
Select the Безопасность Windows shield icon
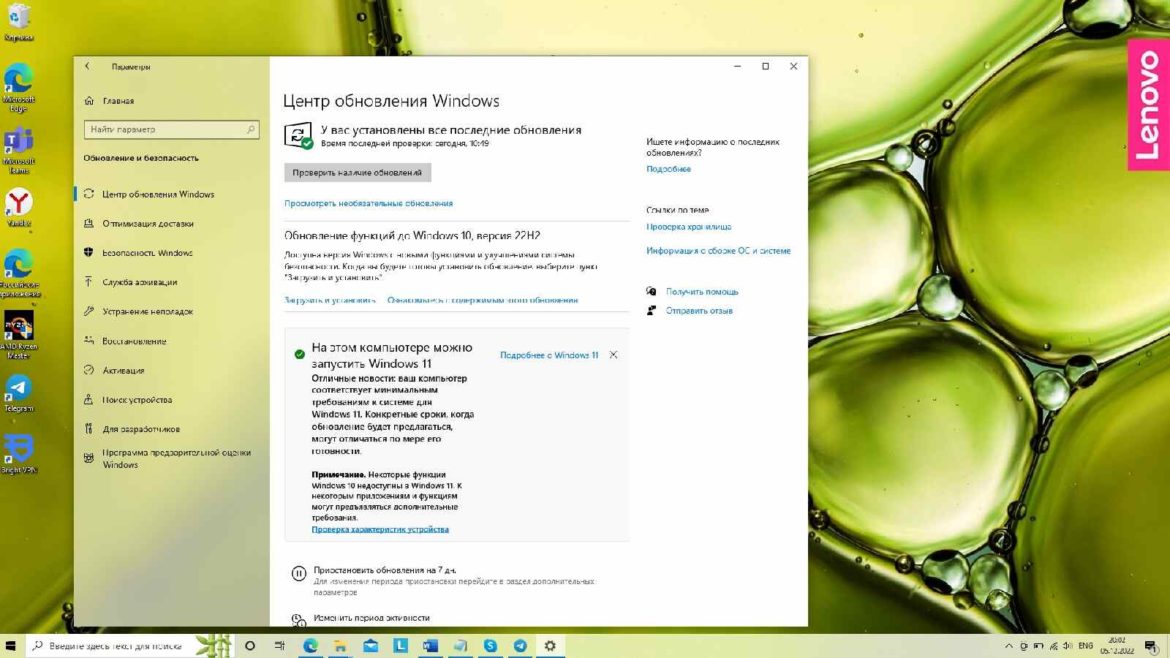pyautogui.click(x=88, y=252)
